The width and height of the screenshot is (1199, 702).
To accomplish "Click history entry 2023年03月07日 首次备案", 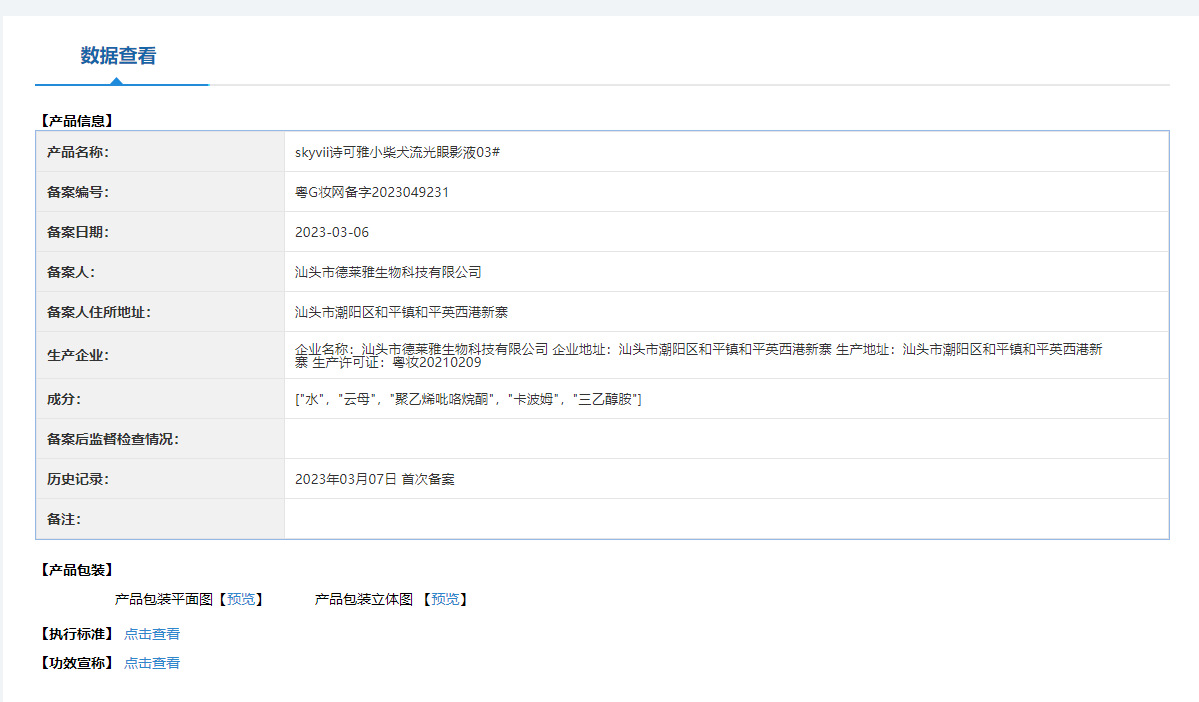I will pyautogui.click(x=375, y=479).
